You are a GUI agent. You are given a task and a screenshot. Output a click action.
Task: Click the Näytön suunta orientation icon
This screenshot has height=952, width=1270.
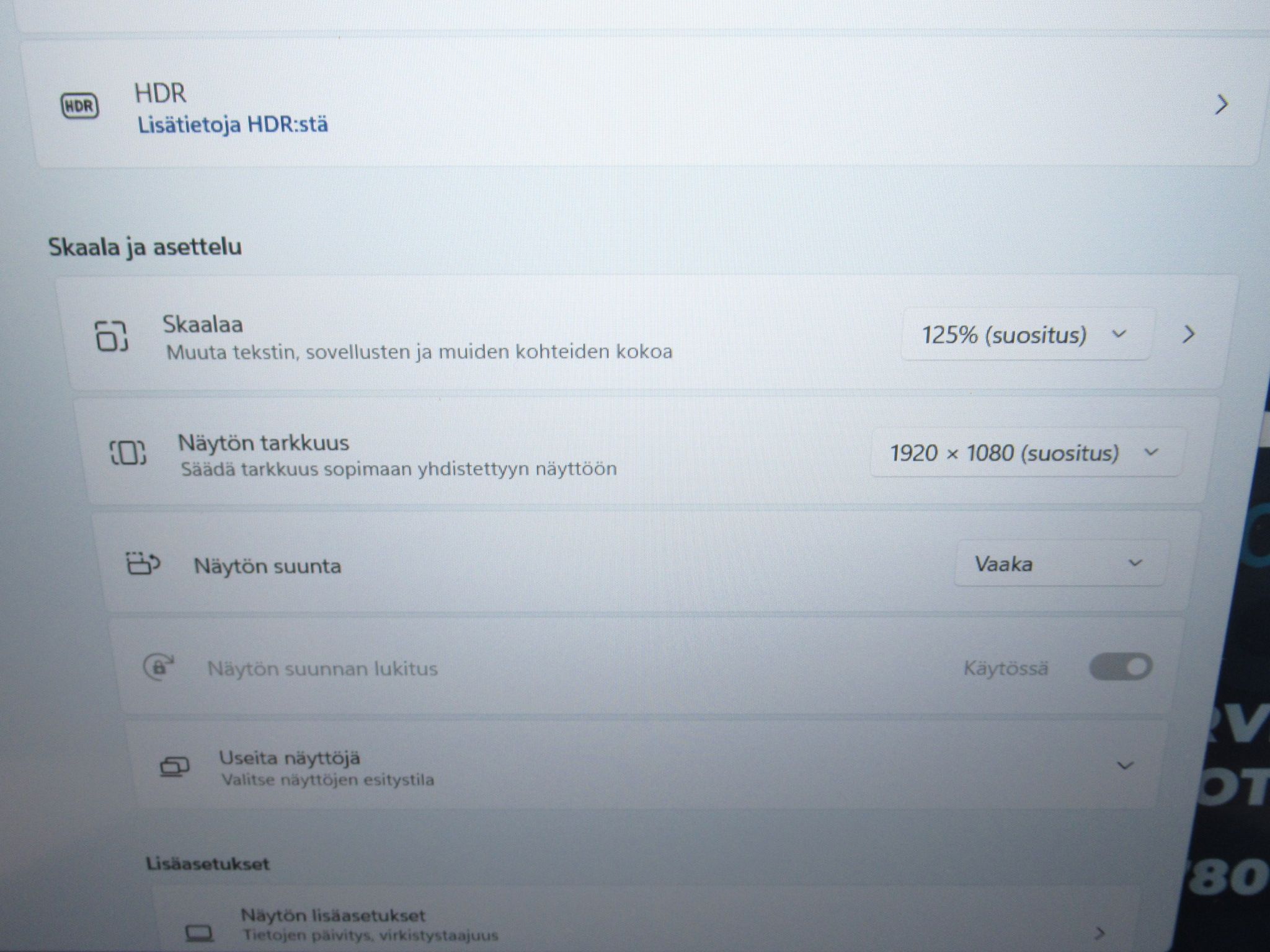click(143, 564)
